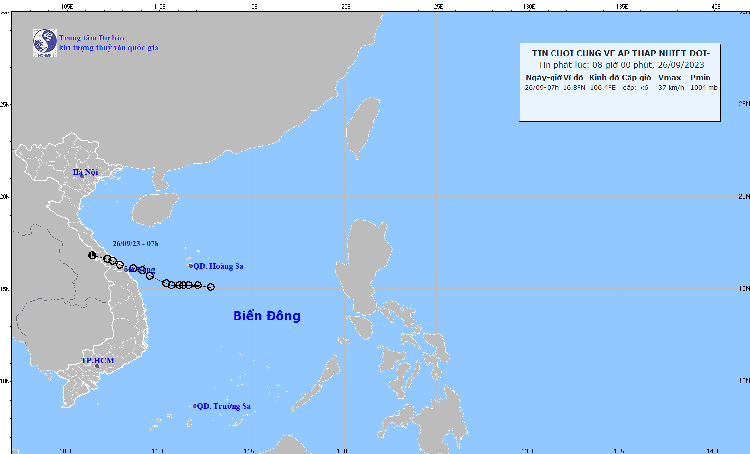Click the TP.HCM city label
Image resolution: width=750 pixels, height=454 pixels.
(98, 360)
